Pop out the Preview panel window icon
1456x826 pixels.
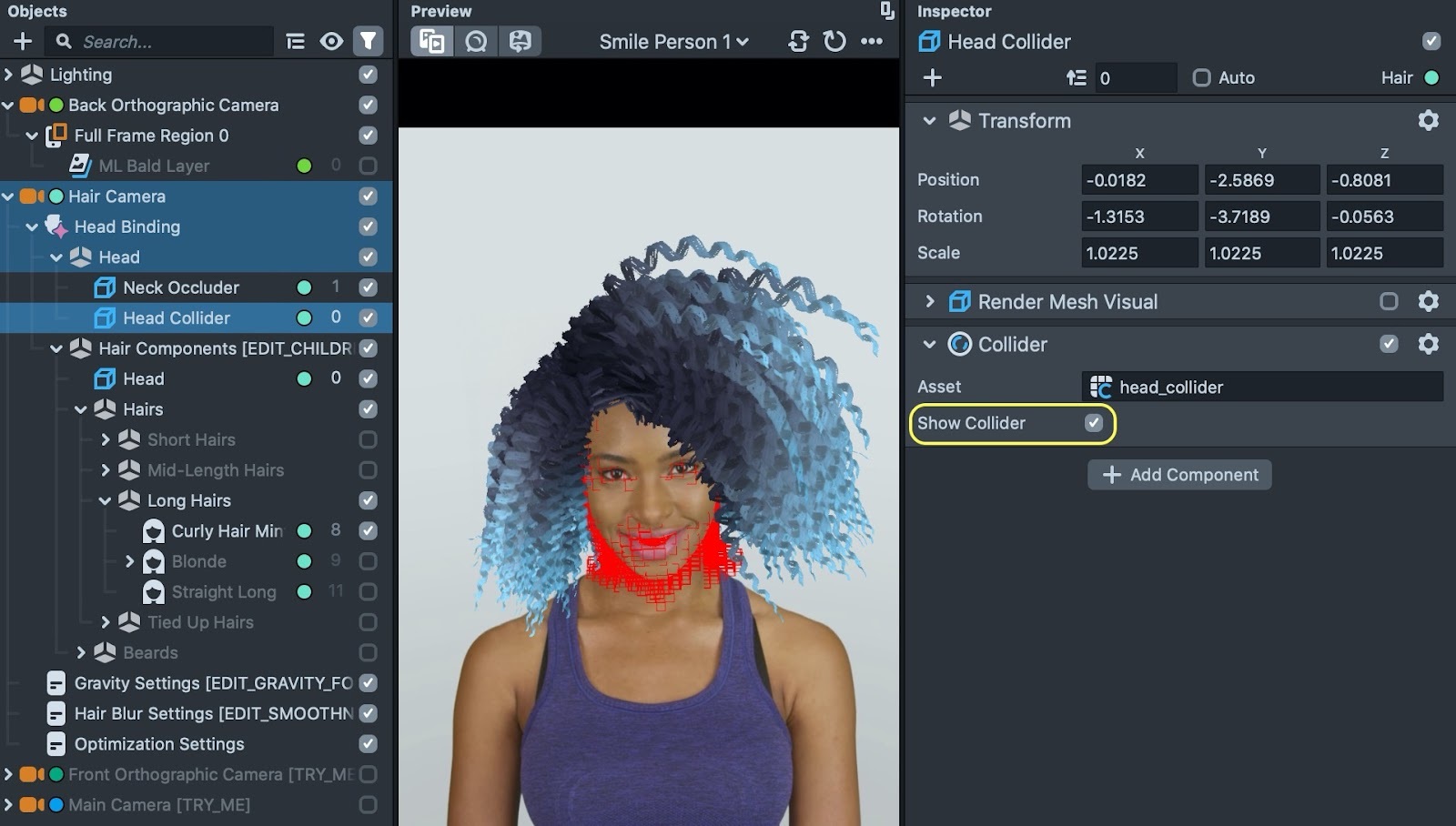point(886,11)
